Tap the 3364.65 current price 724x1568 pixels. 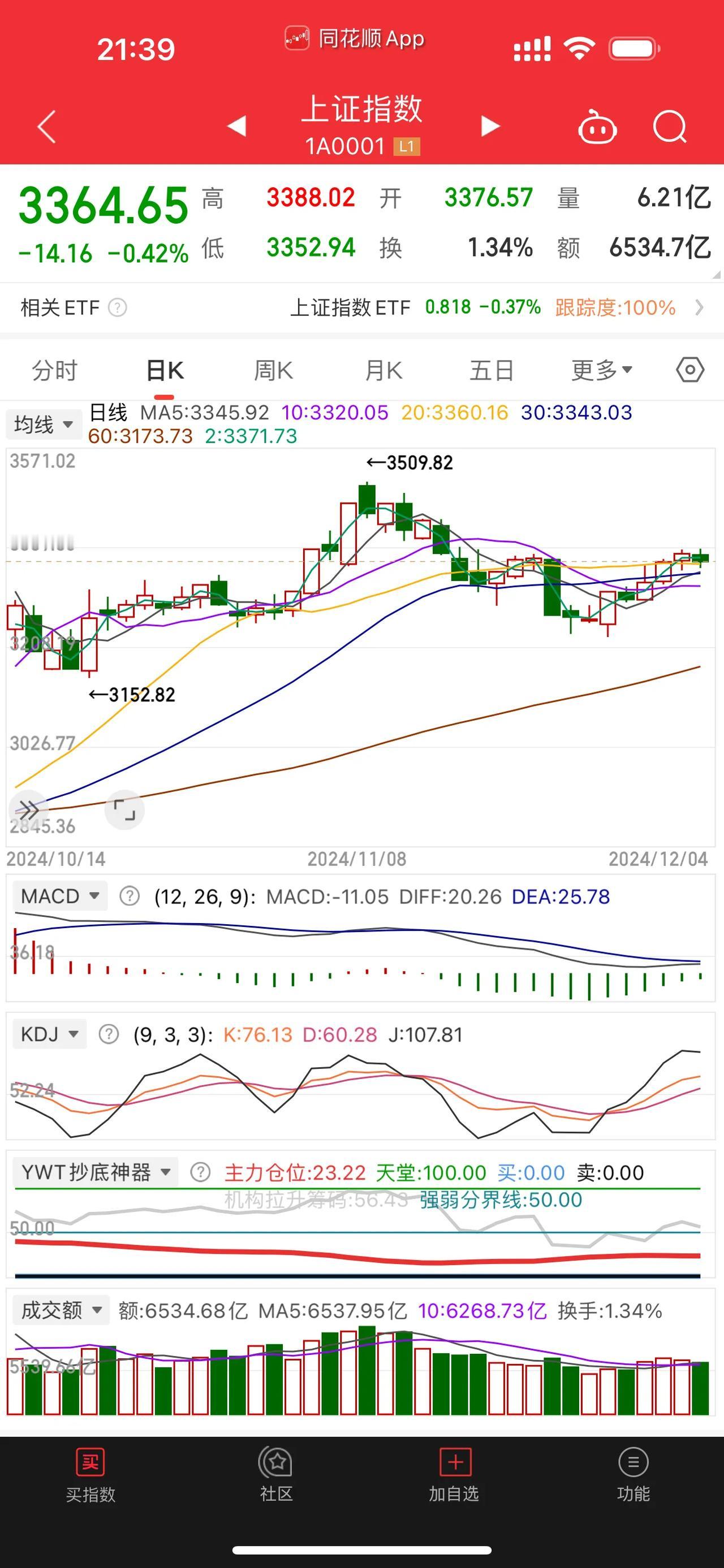[x=104, y=205]
